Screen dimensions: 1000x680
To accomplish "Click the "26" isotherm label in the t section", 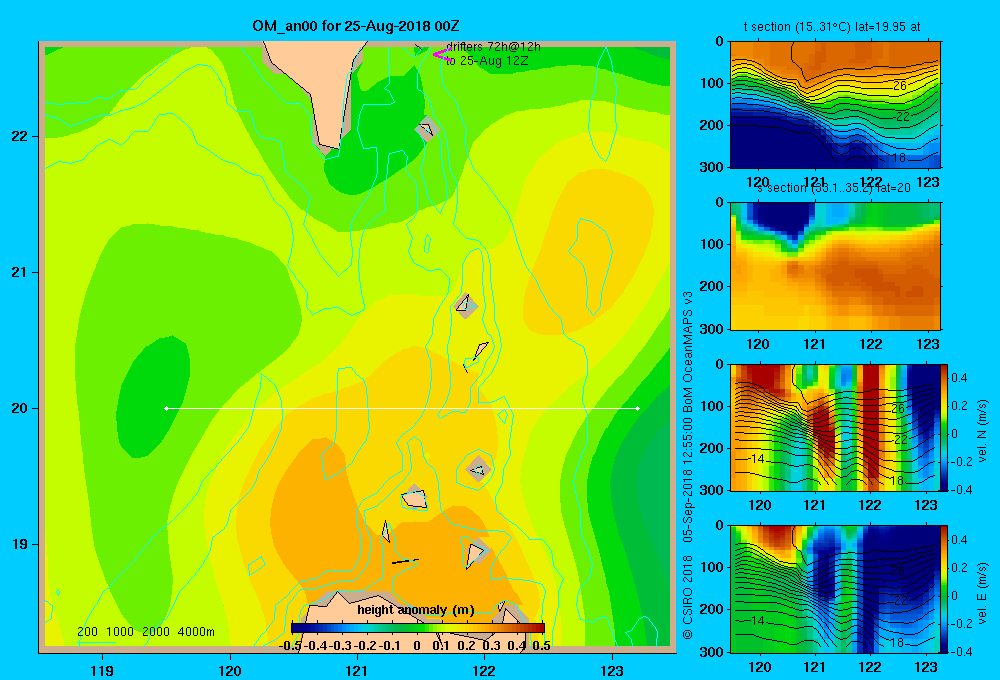I will [x=900, y=85].
